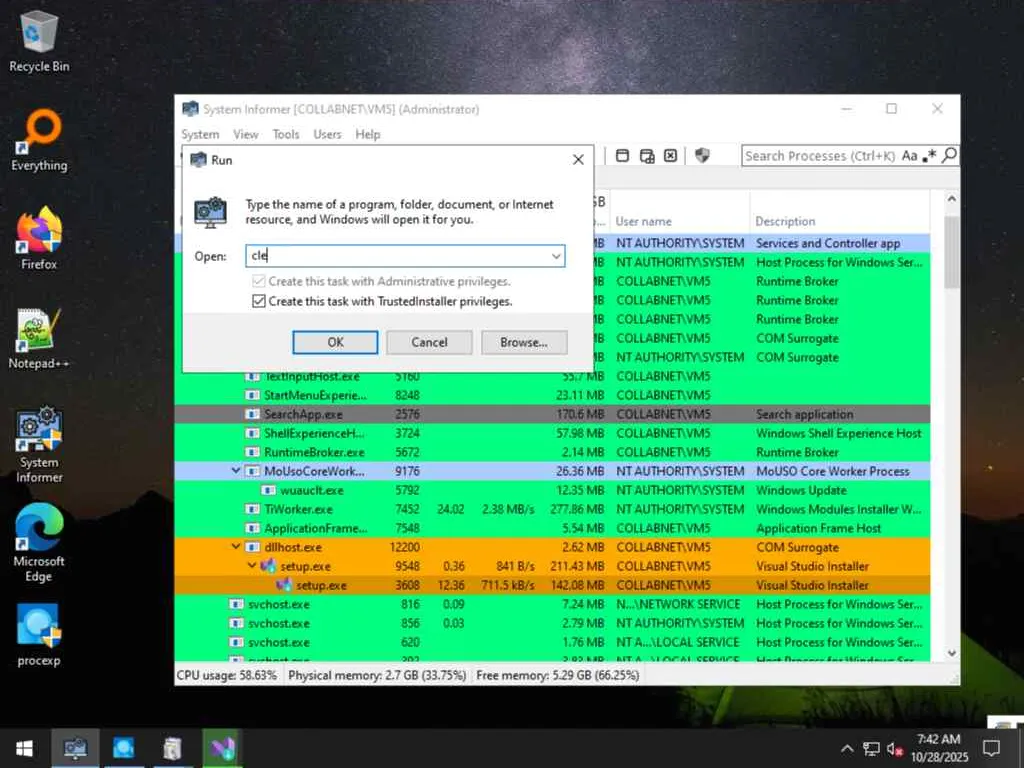Click the Search Processes input box
The width and height of the screenshot is (1024, 768).
(820, 155)
